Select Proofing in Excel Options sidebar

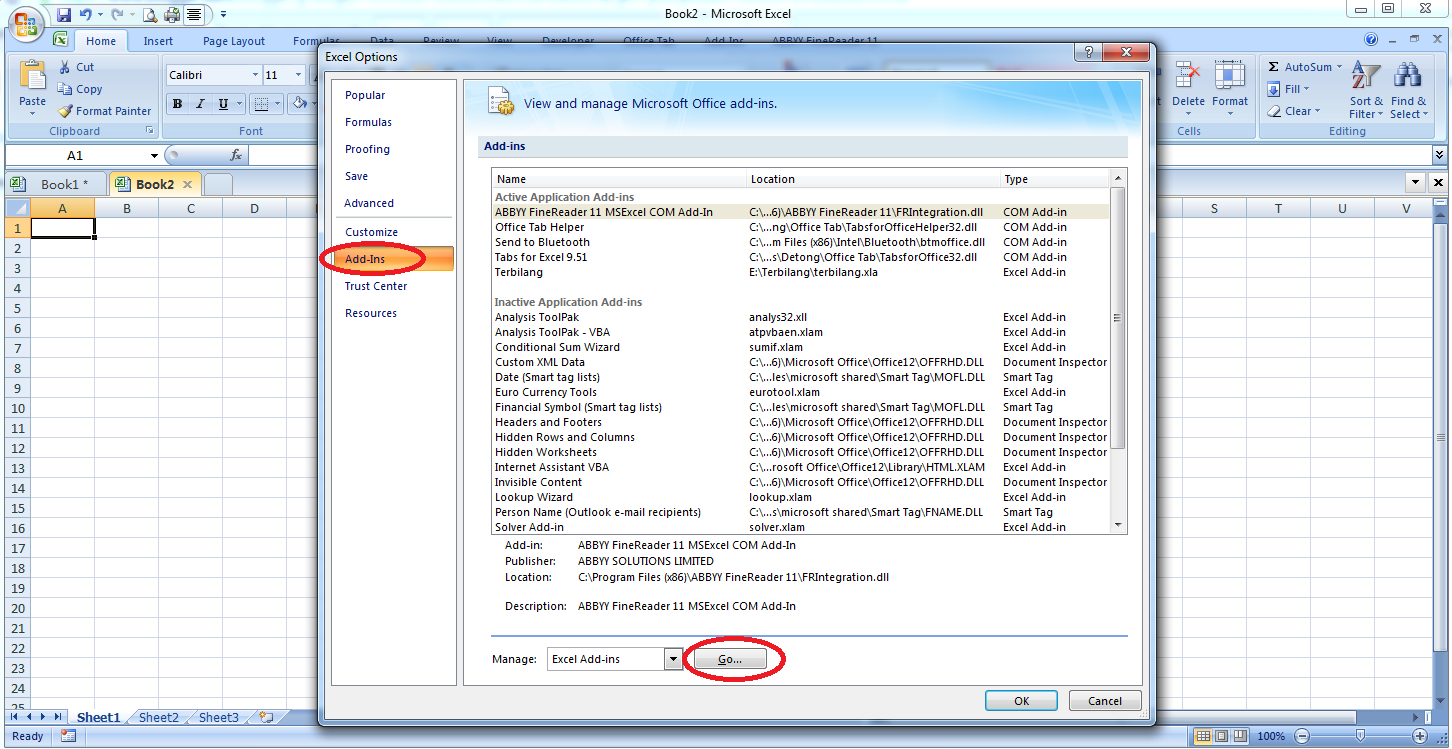(x=367, y=149)
